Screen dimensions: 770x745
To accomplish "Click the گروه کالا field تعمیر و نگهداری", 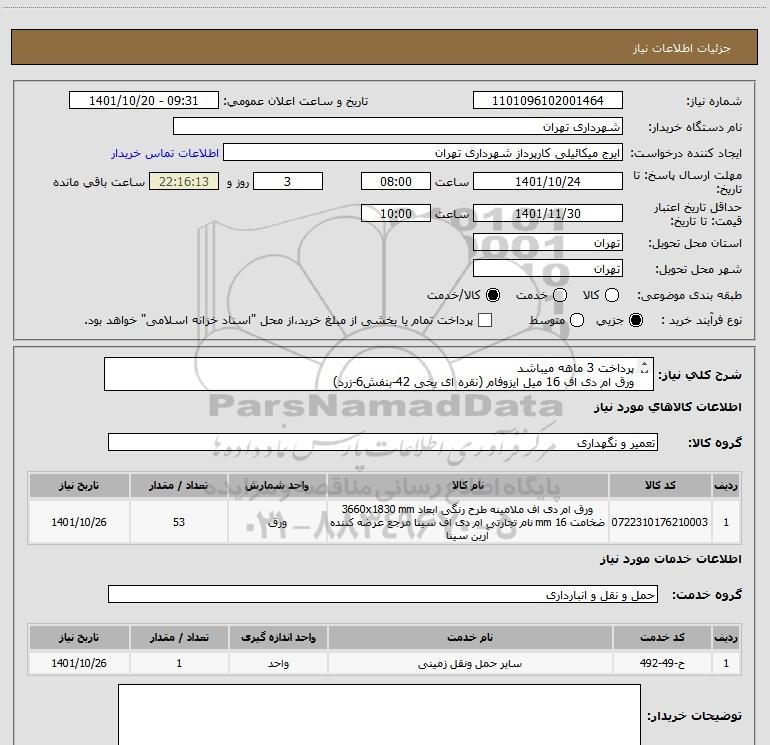I will coord(383,442).
